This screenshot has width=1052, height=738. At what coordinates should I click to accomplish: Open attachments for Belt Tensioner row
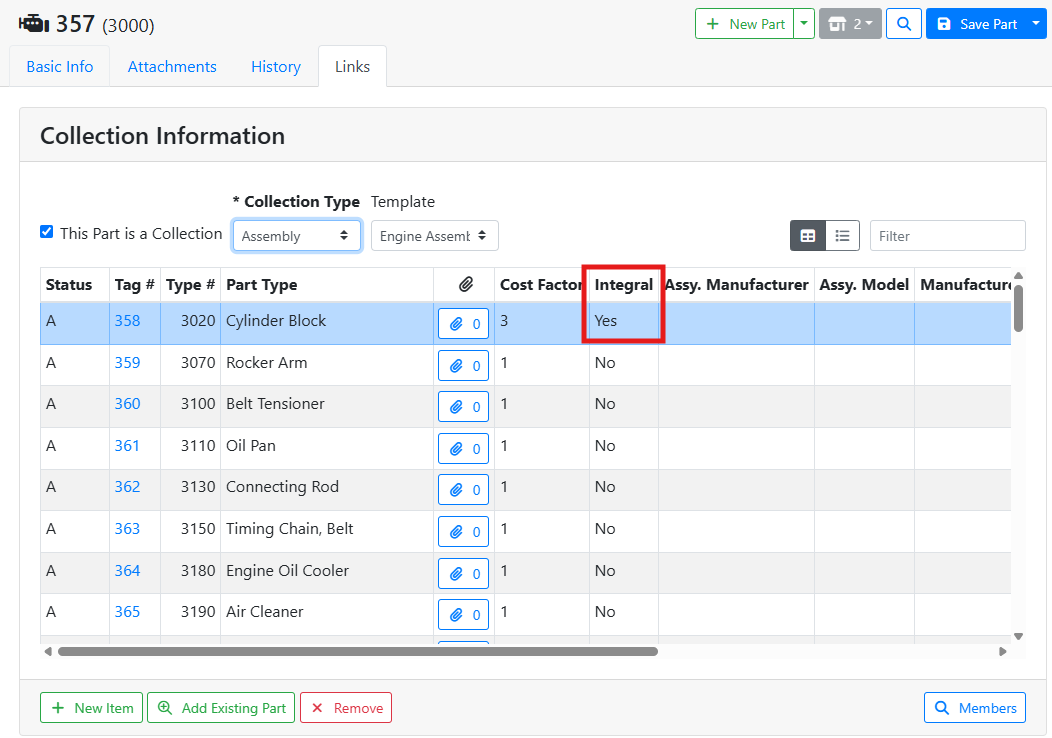click(x=463, y=407)
